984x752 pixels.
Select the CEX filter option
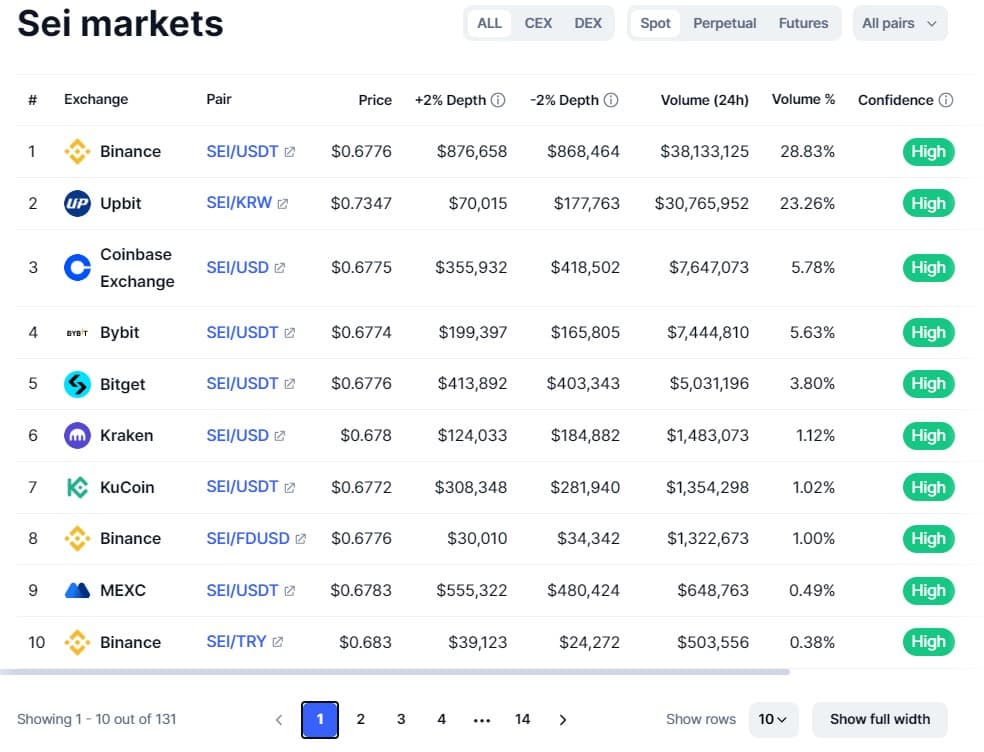538,23
